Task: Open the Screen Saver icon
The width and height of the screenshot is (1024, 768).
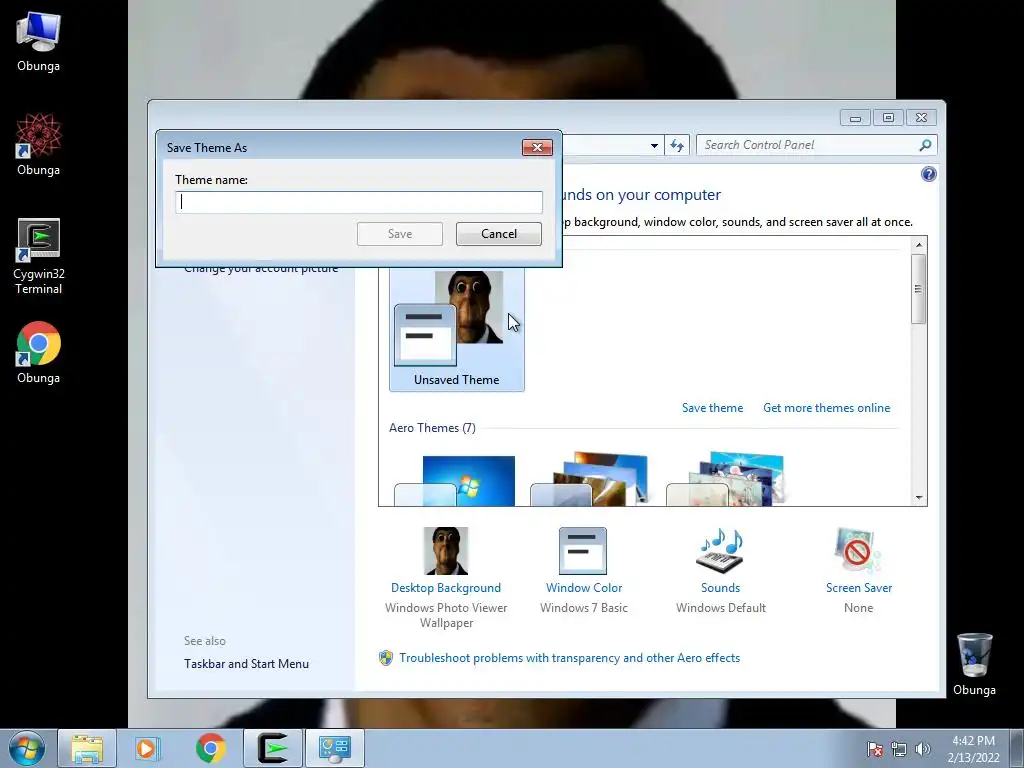Action: 857,551
